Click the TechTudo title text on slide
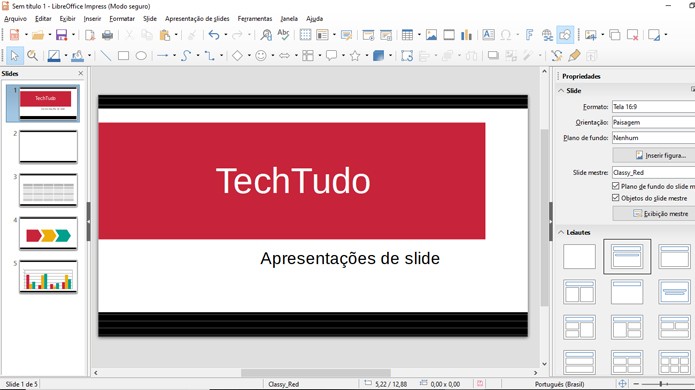The width and height of the screenshot is (695, 390). (x=293, y=181)
